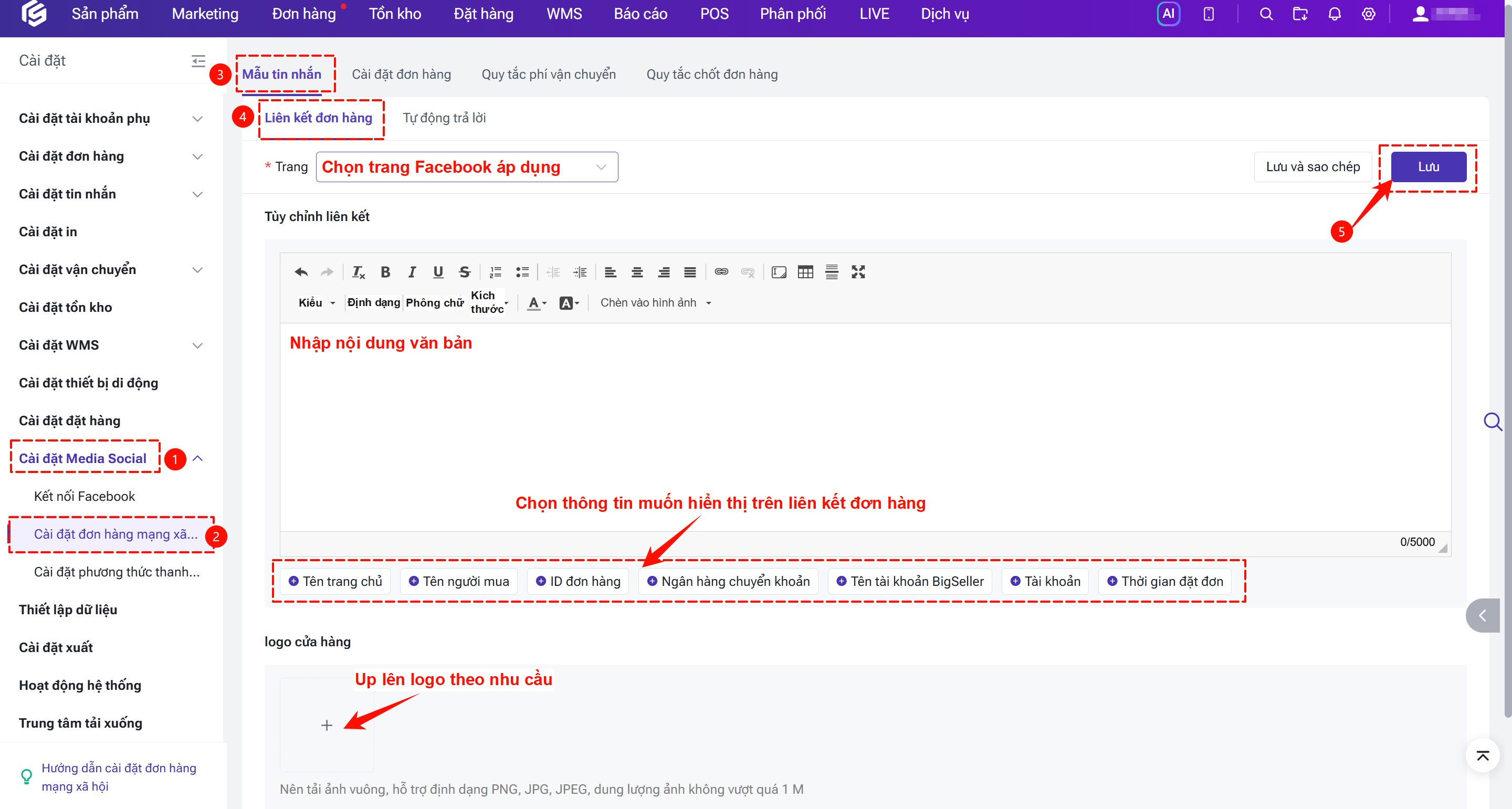Image resolution: width=1512 pixels, height=809 pixels.
Task: Expand Cài đặt vận chuyển section
Action: tap(111, 269)
